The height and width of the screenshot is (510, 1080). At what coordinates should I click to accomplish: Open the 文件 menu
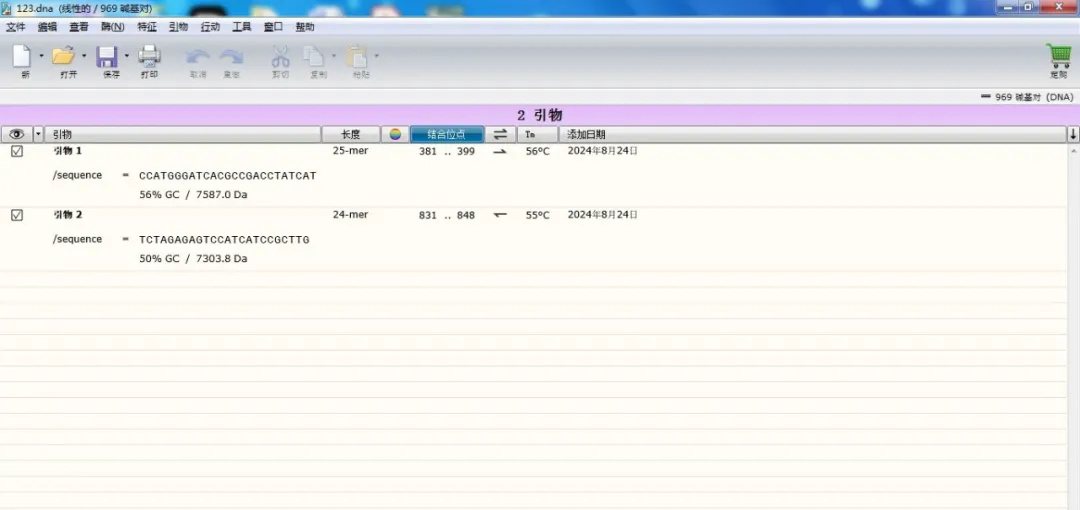pyautogui.click(x=16, y=27)
